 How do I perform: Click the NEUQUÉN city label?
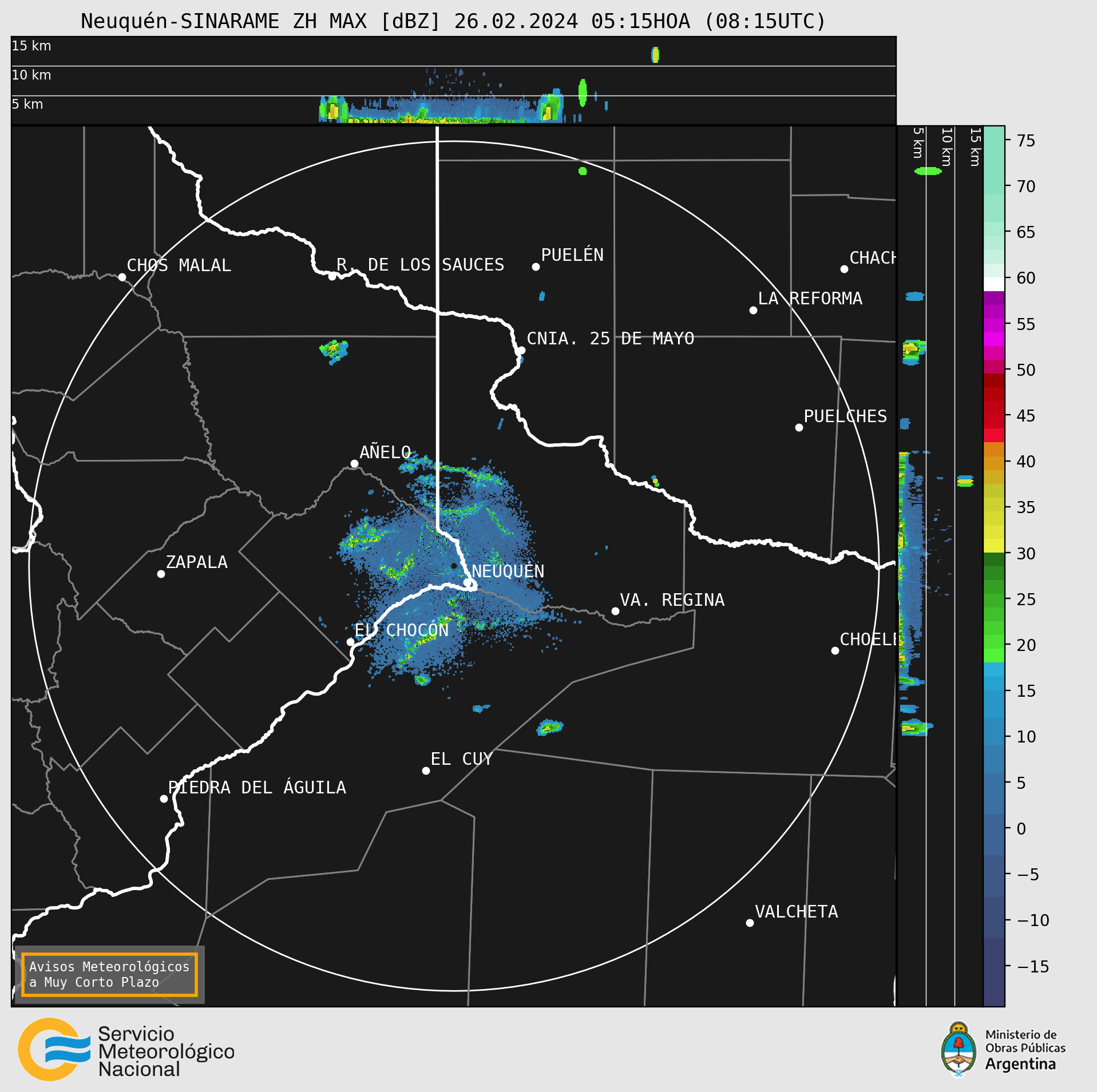click(x=508, y=571)
